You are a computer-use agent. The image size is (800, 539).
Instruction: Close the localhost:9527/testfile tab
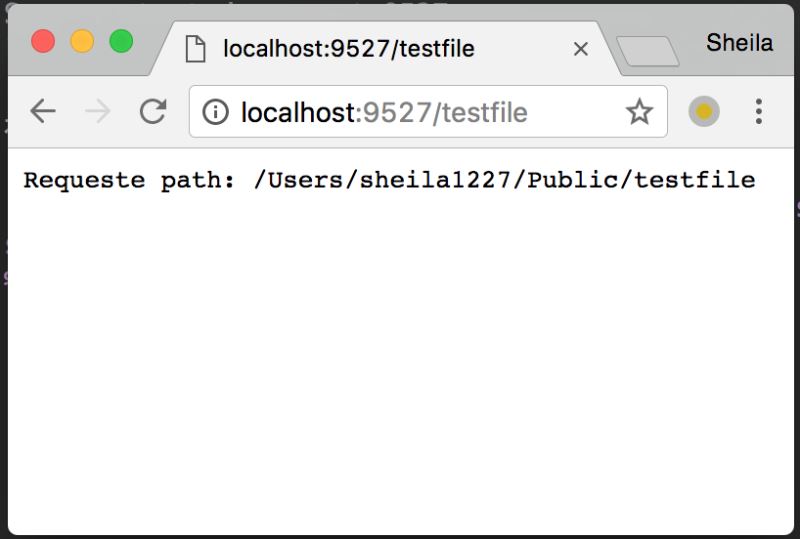tap(580, 49)
